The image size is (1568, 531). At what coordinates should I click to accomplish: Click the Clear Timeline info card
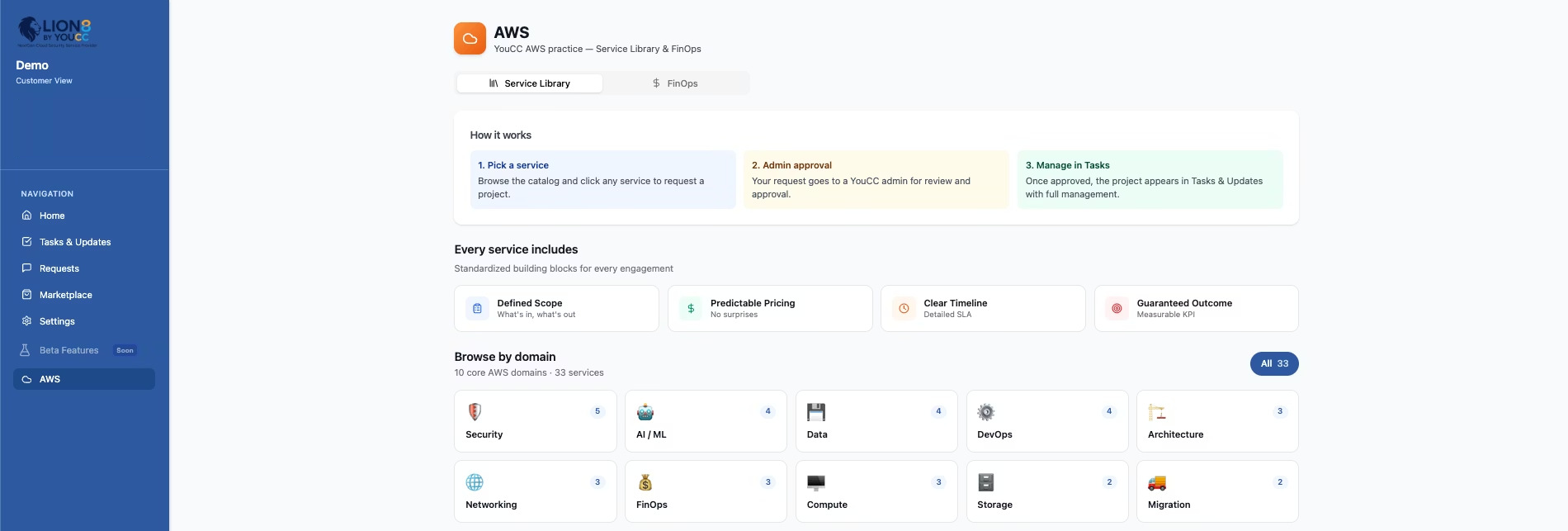coord(983,309)
